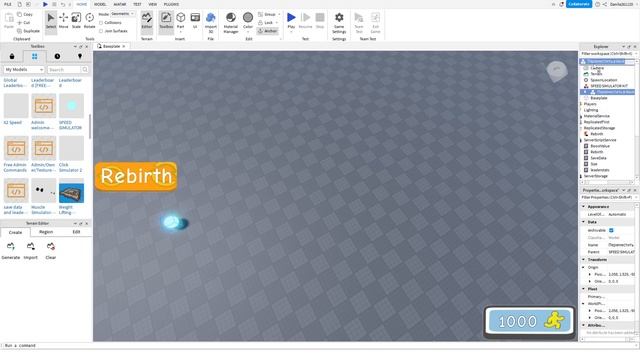Viewport: 640px width, 360px height.
Task: Collapse the Pivot section in Properties
Action: pos(584,289)
